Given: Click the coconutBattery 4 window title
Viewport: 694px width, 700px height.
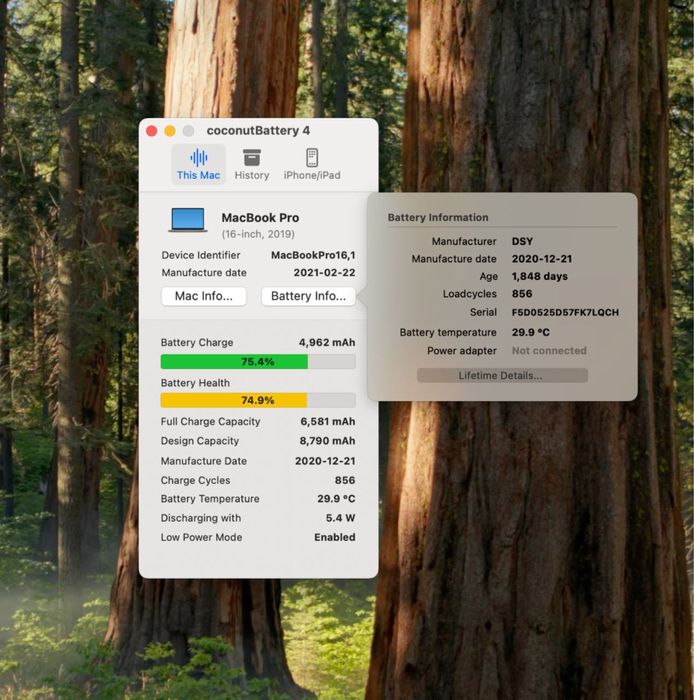Looking at the screenshot, I should [x=258, y=131].
